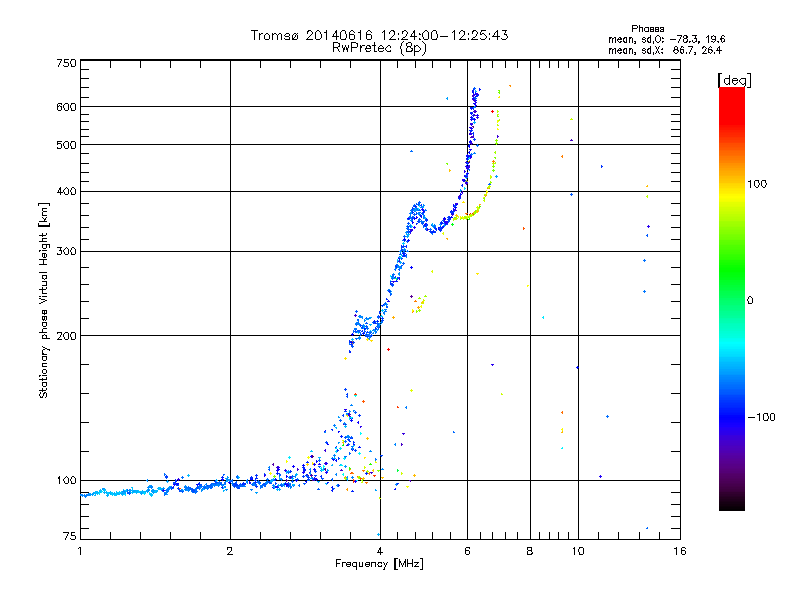The height and width of the screenshot is (600, 800).
Task: Click the x-axis tick label '4'
Action: tap(380, 551)
